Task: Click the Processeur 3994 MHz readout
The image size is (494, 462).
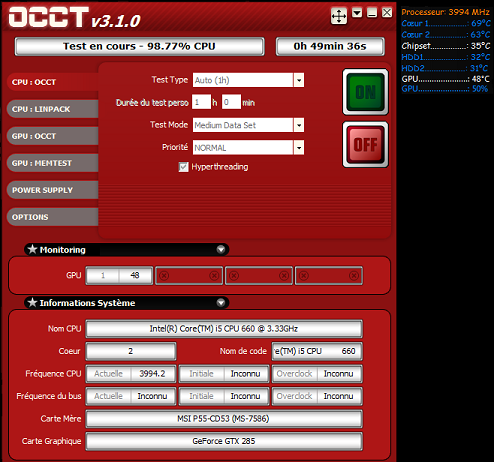Action: click(x=445, y=12)
